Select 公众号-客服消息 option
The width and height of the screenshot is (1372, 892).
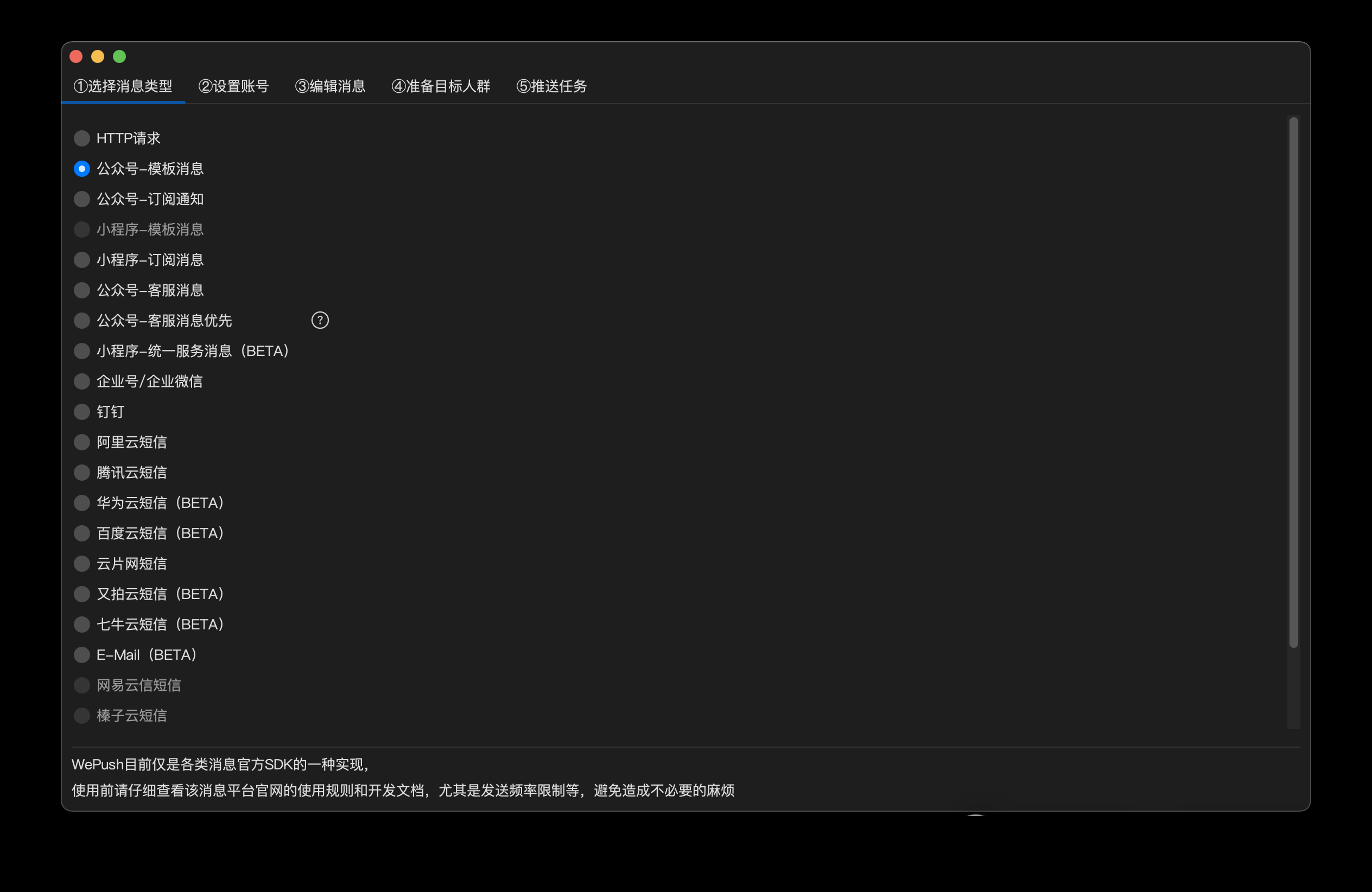click(x=82, y=290)
